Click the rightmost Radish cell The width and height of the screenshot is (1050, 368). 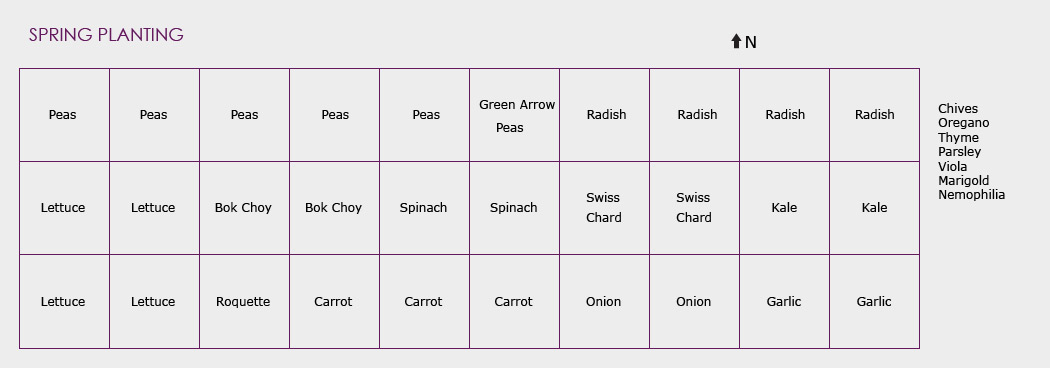pyautogui.click(x=875, y=115)
